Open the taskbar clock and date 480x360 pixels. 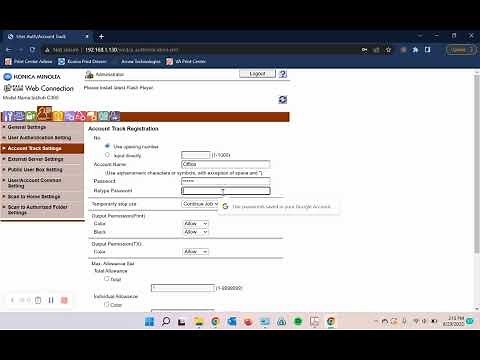453,321
